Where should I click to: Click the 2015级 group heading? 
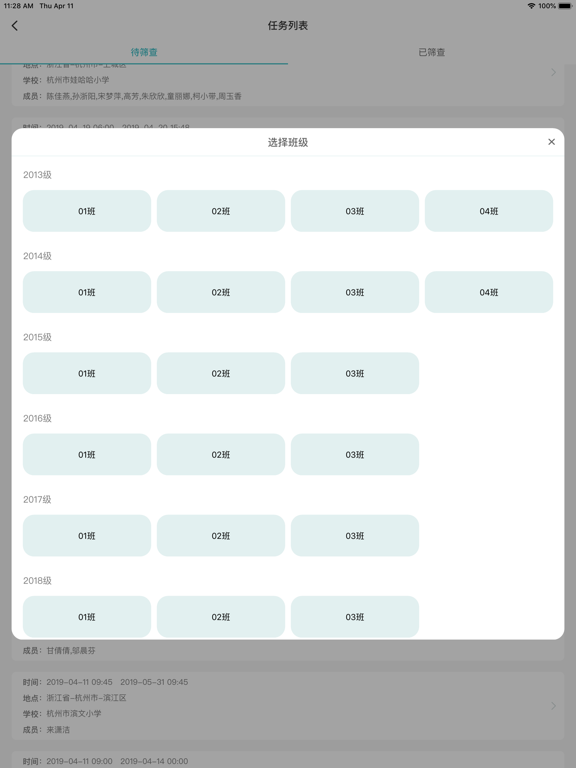click(37, 337)
